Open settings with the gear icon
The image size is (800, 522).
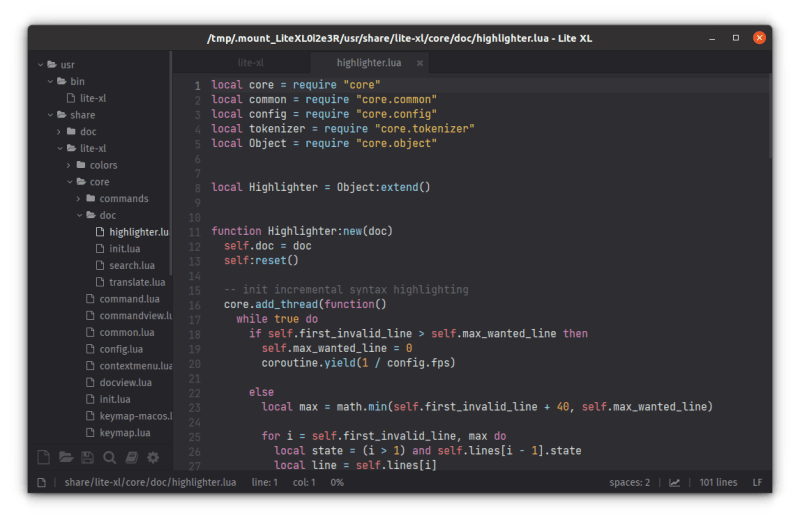[x=153, y=458]
